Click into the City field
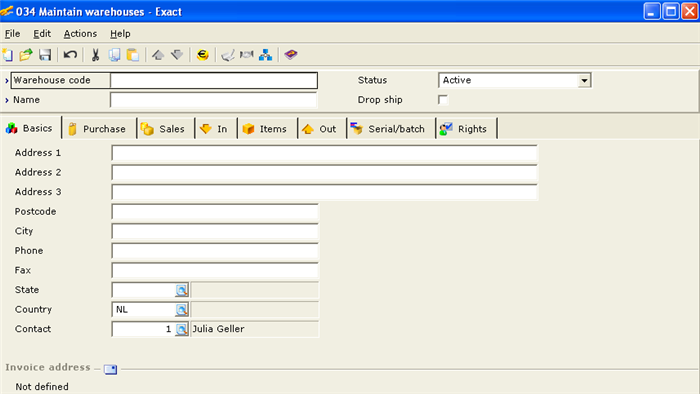This screenshot has height=394, width=700. (215, 232)
